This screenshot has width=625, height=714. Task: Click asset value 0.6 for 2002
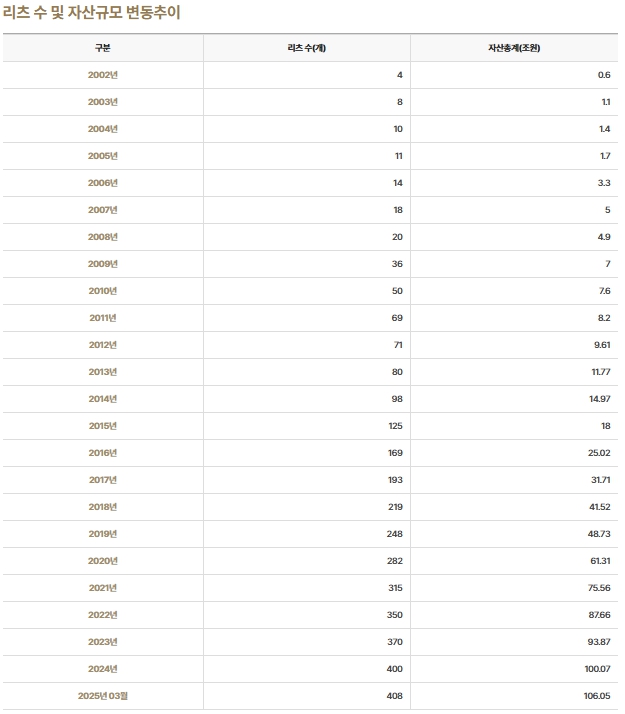[x=604, y=75]
